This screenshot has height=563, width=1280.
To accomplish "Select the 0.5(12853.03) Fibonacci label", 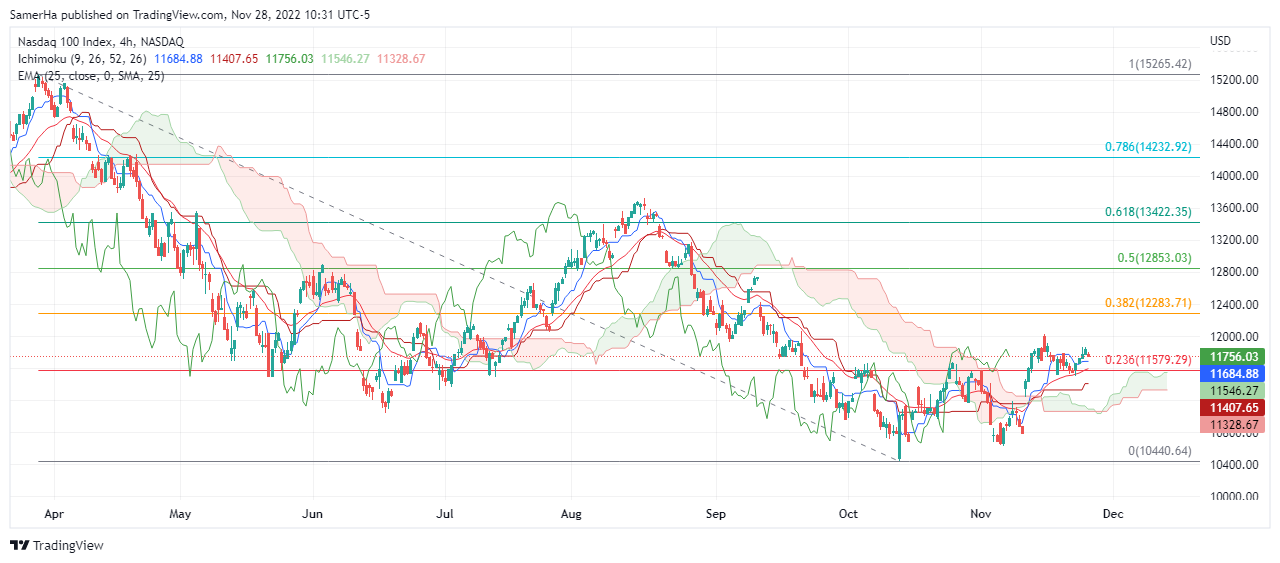I will point(1154,258).
